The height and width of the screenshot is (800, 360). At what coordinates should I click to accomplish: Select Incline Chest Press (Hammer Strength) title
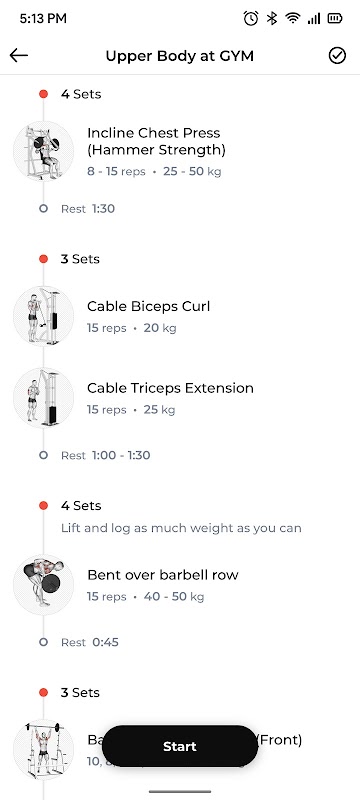pos(156,141)
